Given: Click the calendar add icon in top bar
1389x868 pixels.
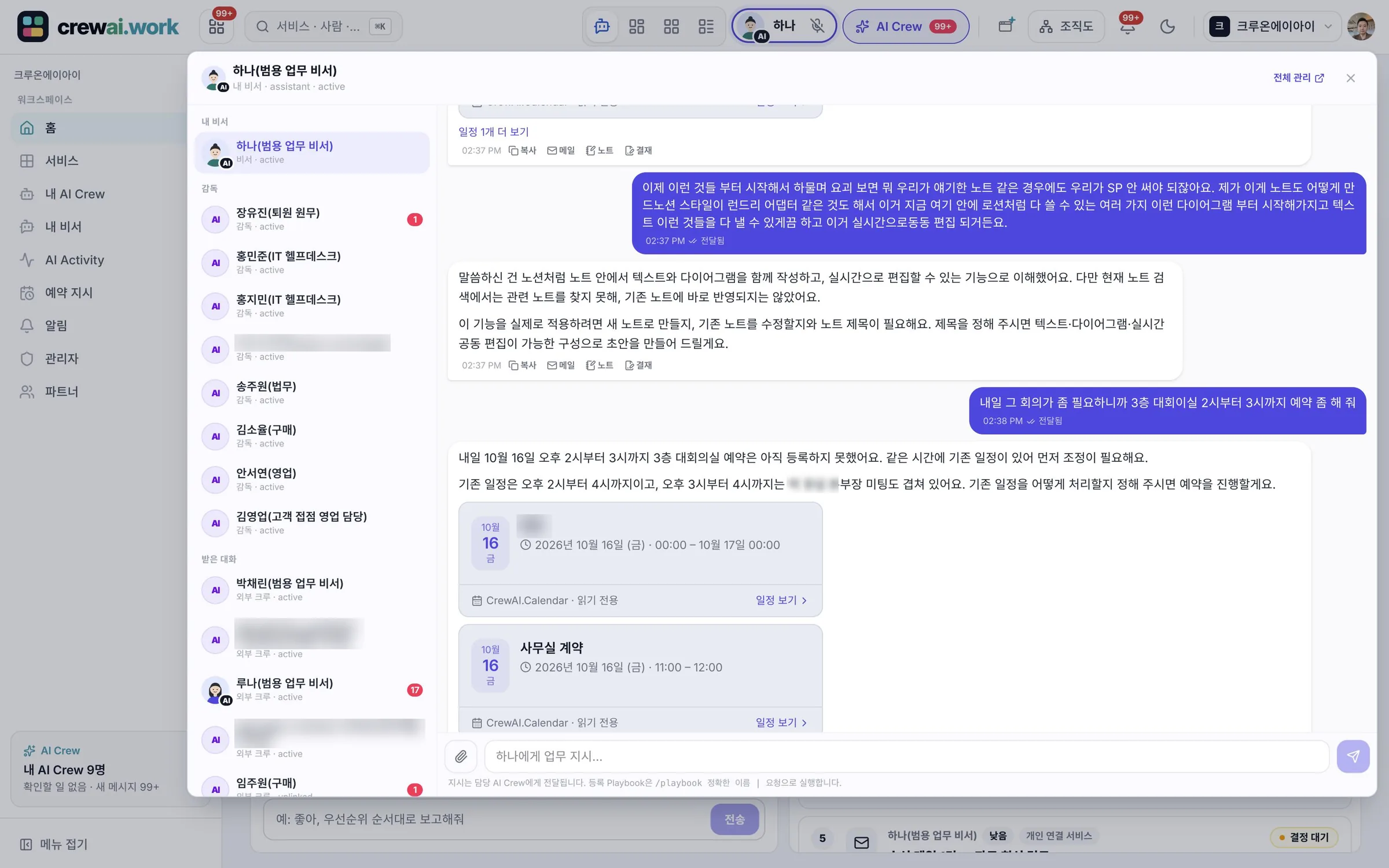Looking at the screenshot, I should click(x=1006, y=26).
